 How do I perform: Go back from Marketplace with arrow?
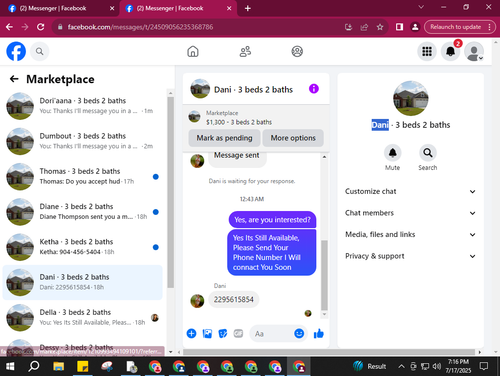click(x=14, y=79)
